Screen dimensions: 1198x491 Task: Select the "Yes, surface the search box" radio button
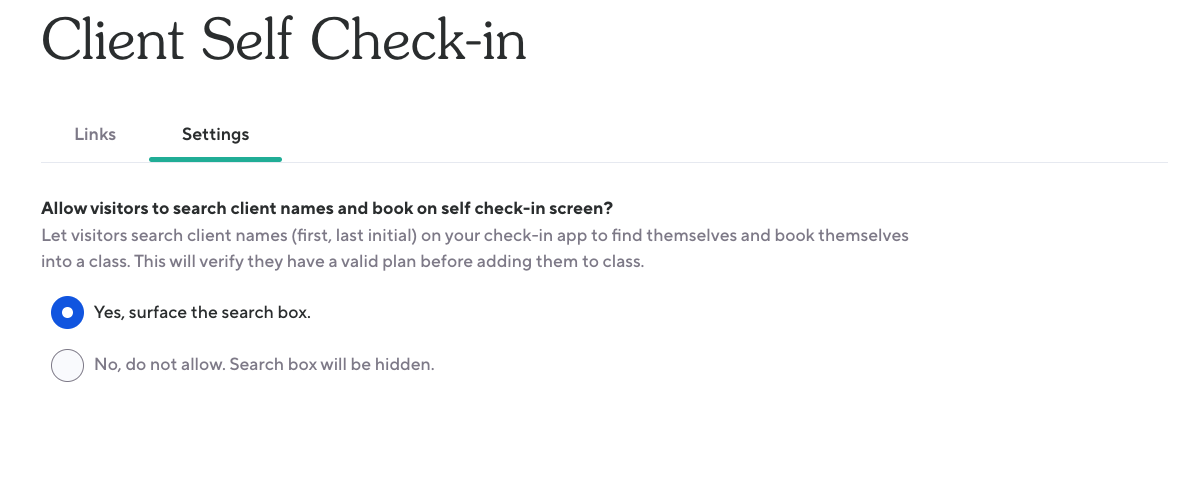pos(67,313)
